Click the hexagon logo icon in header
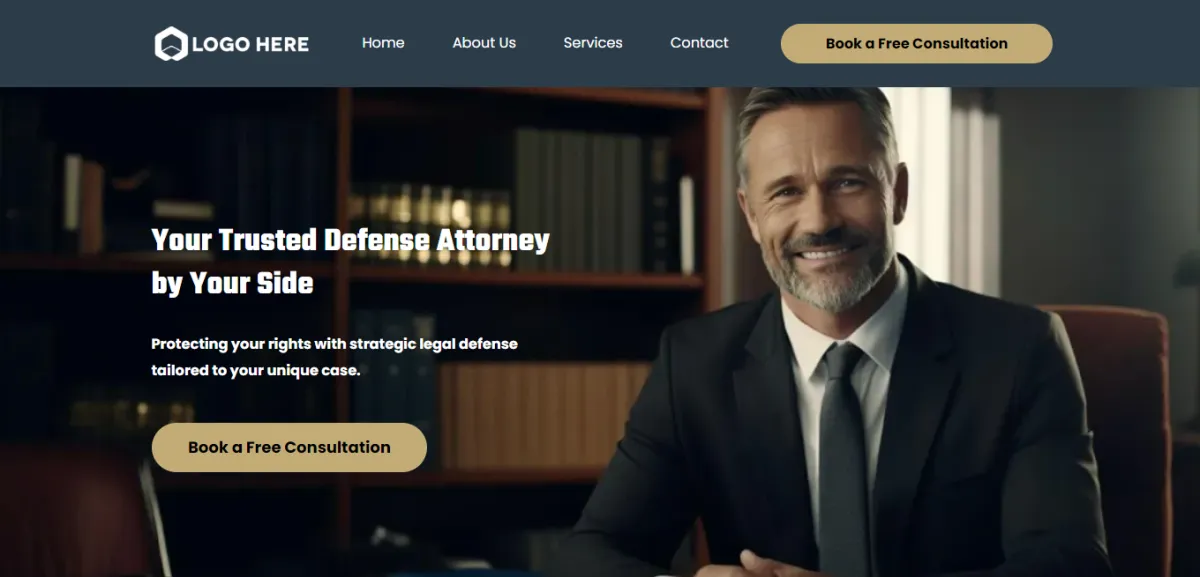 pyautogui.click(x=171, y=43)
